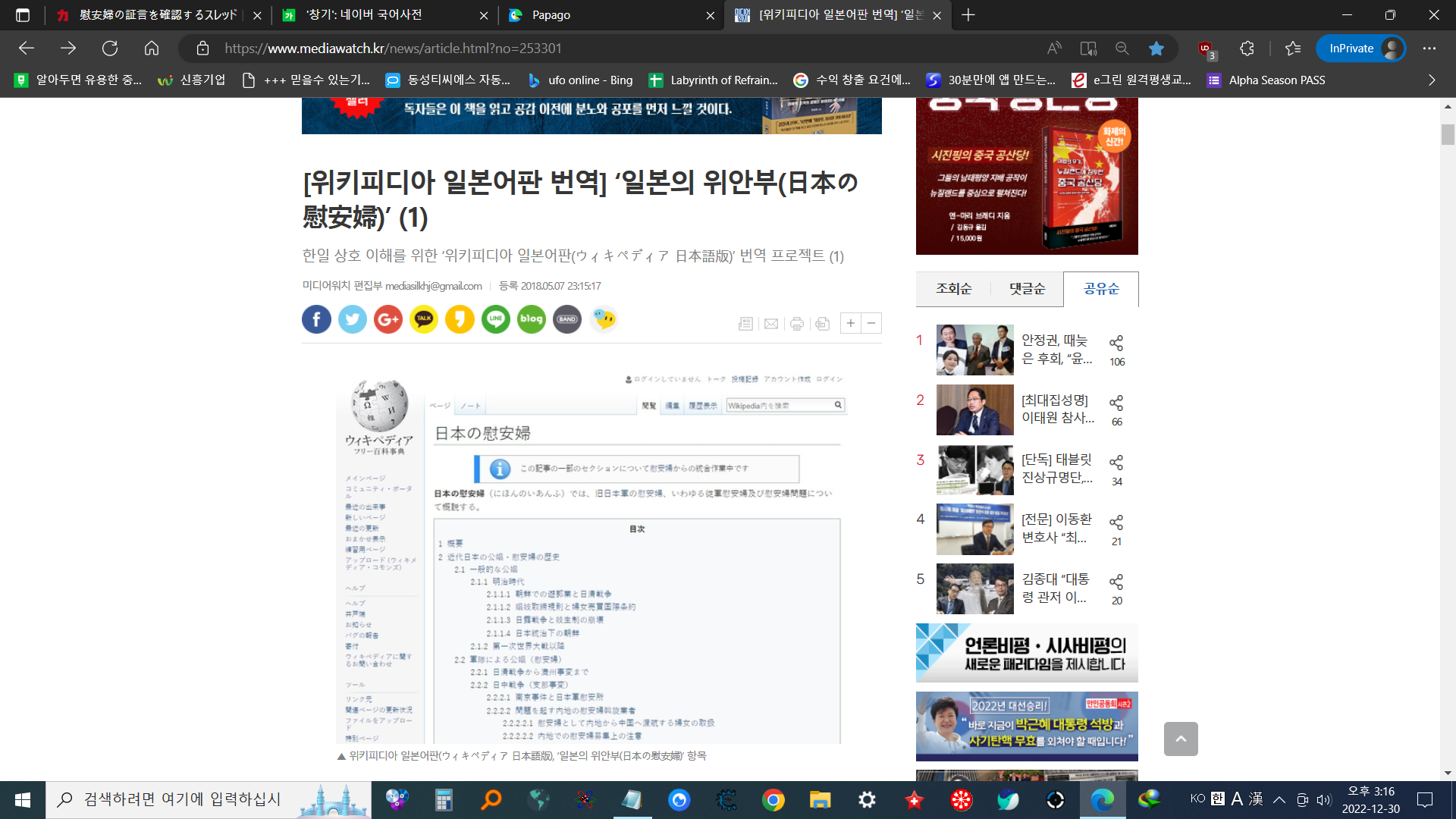Share via KakaoTalk icon

point(424,319)
